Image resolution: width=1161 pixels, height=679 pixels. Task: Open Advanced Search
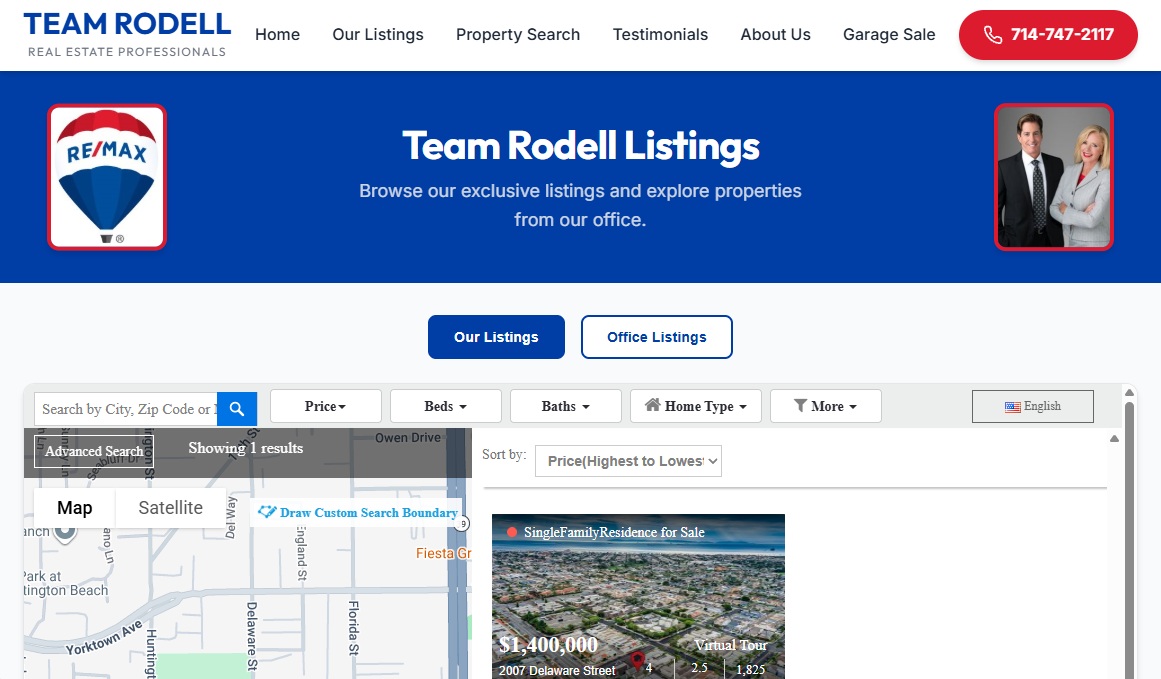93,452
